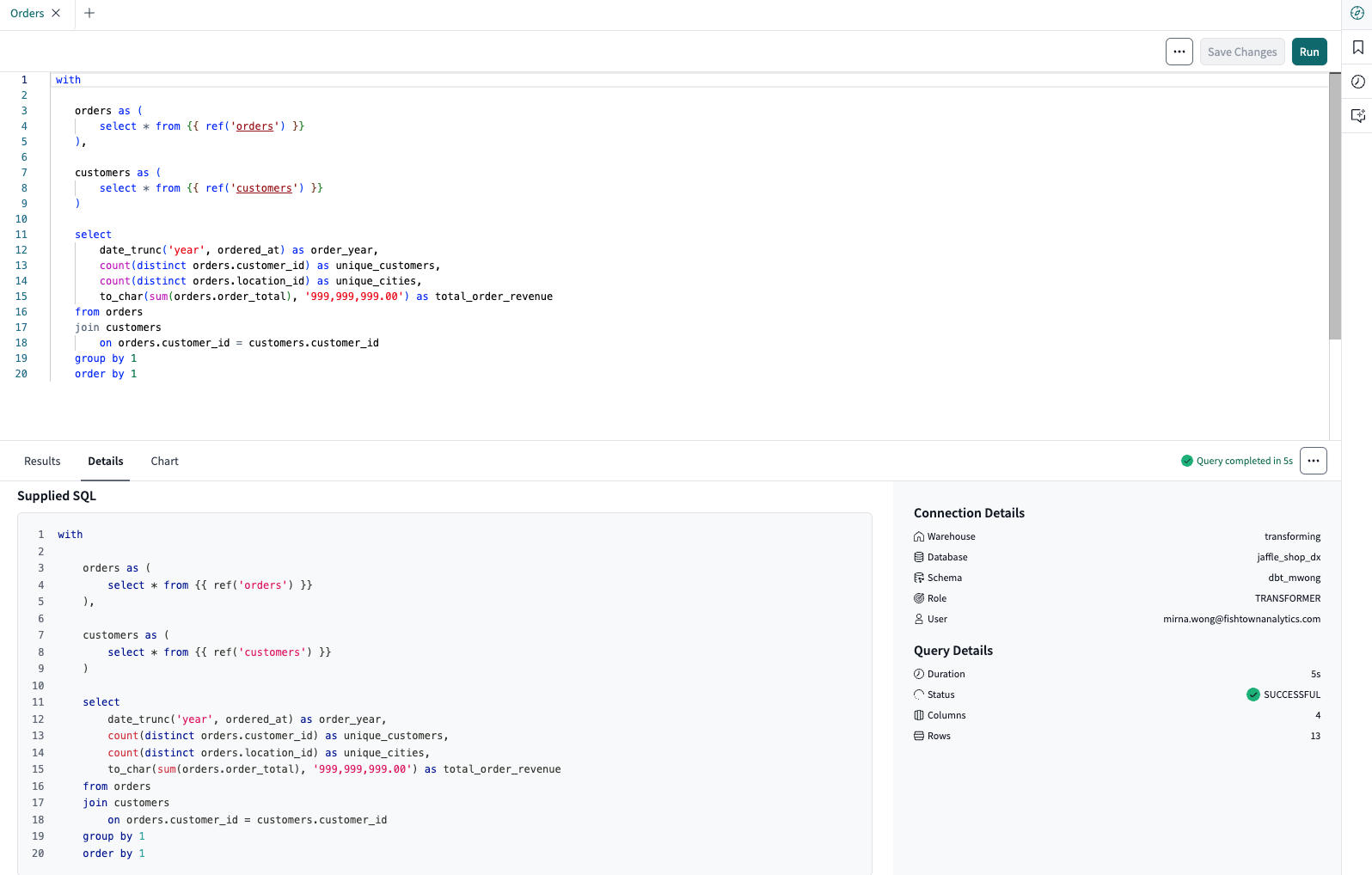
Task: Open the AI chat assistant icon
Action: click(x=1357, y=116)
